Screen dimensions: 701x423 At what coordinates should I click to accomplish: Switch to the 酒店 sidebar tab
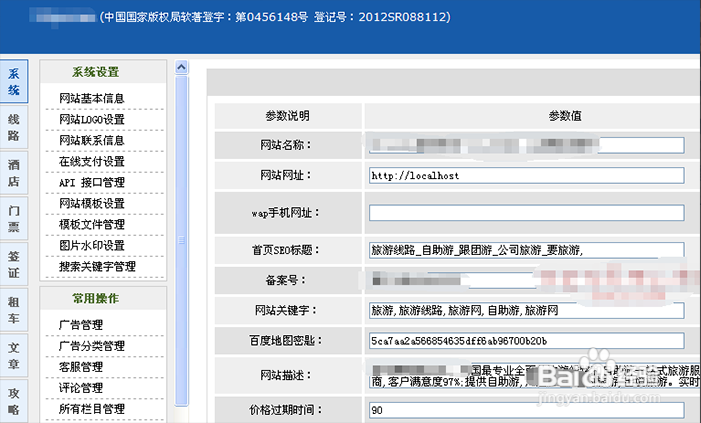point(14,173)
